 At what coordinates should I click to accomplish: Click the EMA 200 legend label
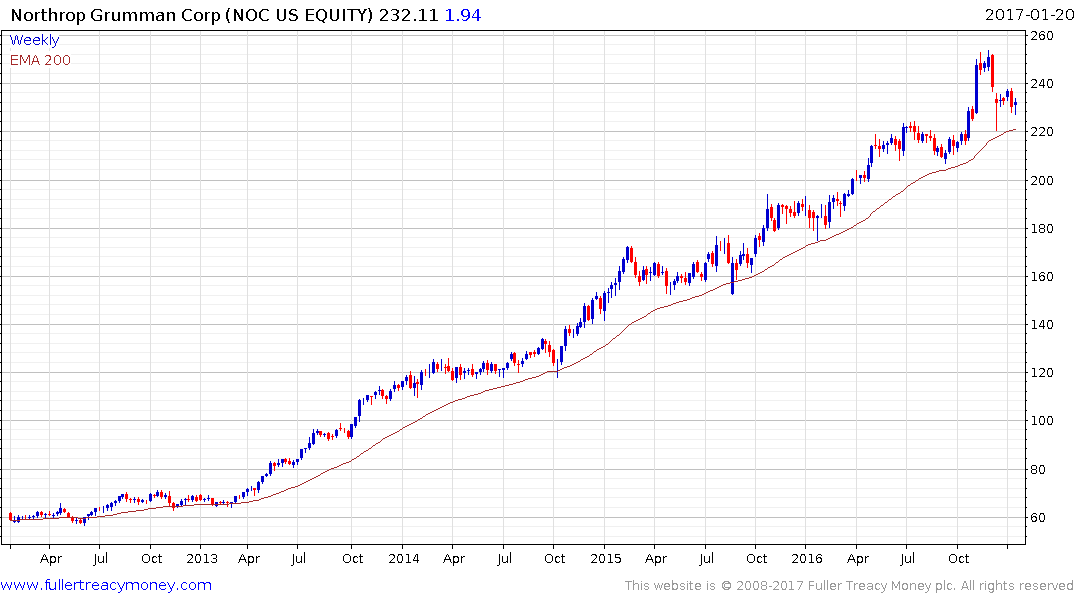tap(40, 60)
